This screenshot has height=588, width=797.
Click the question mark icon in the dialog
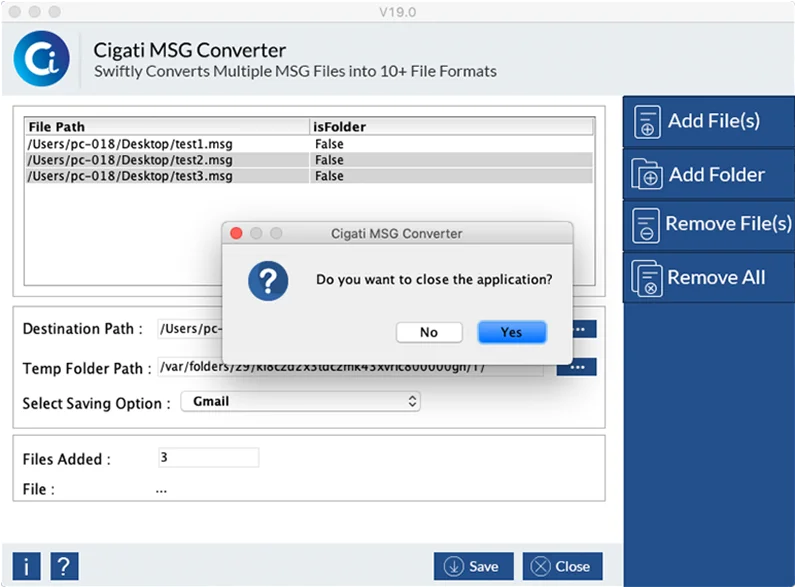[268, 281]
